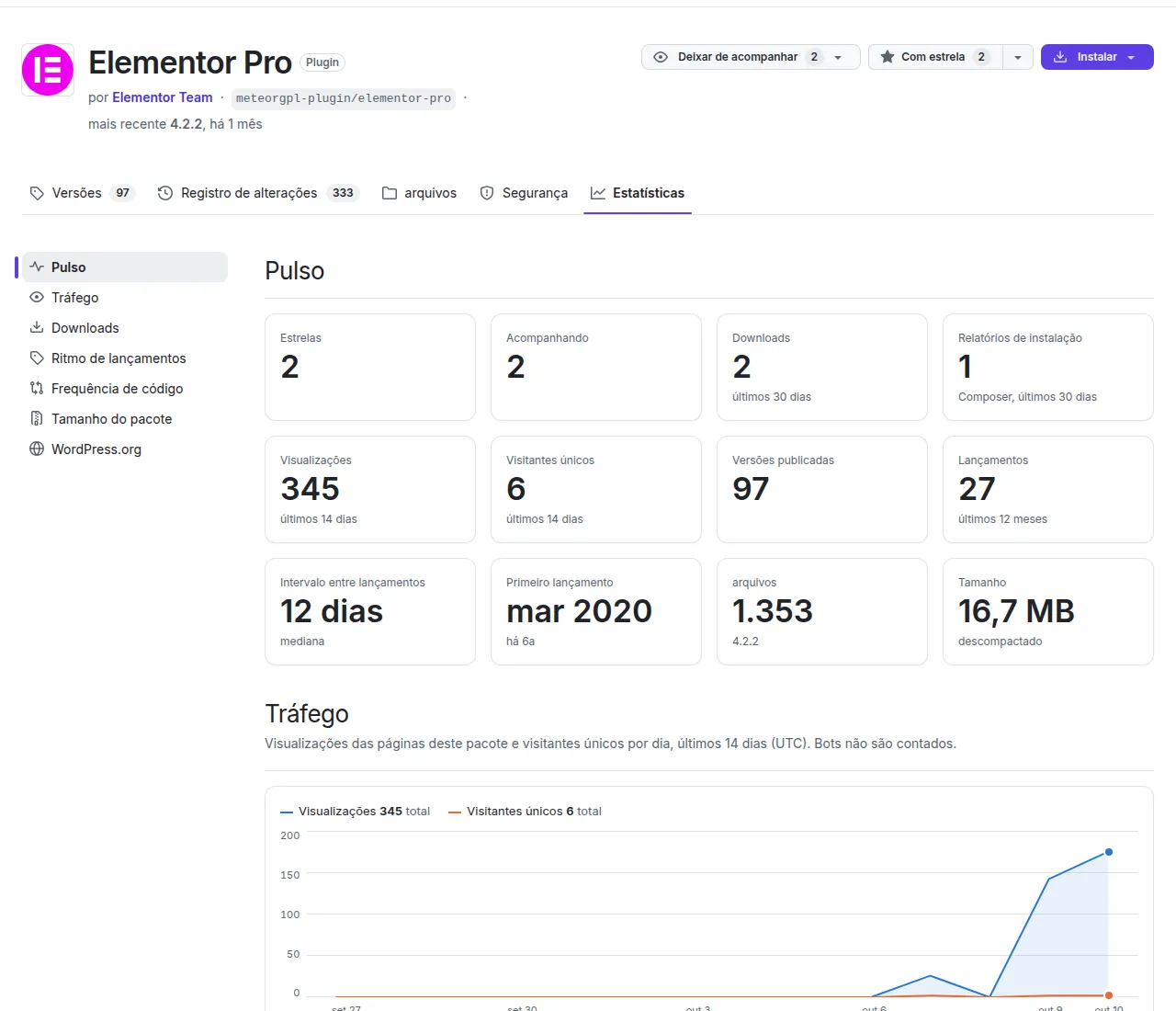Click the folder icon beside arquivos
The width and height of the screenshot is (1176, 1011).
(390, 193)
